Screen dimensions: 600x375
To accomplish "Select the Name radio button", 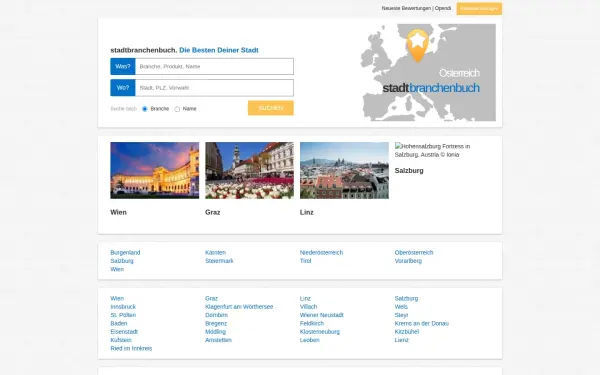I will coord(177,109).
